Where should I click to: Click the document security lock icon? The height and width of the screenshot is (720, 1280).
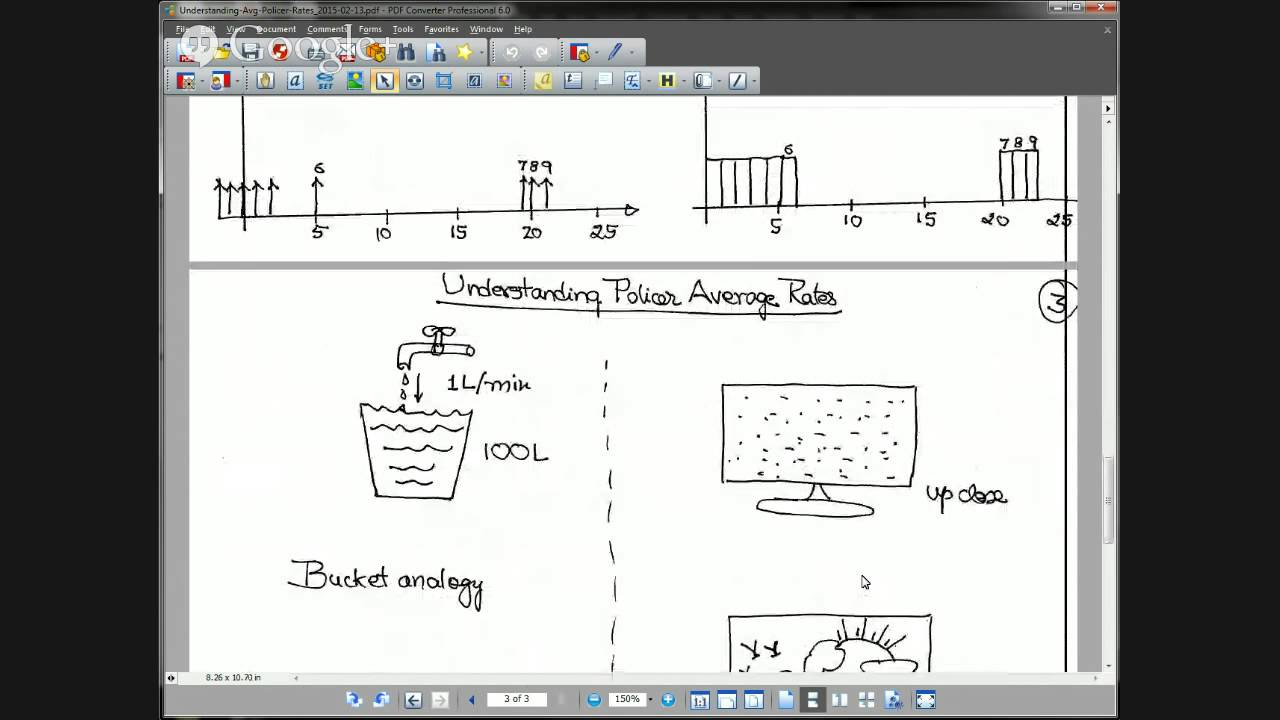pyautogui.click(x=579, y=52)
